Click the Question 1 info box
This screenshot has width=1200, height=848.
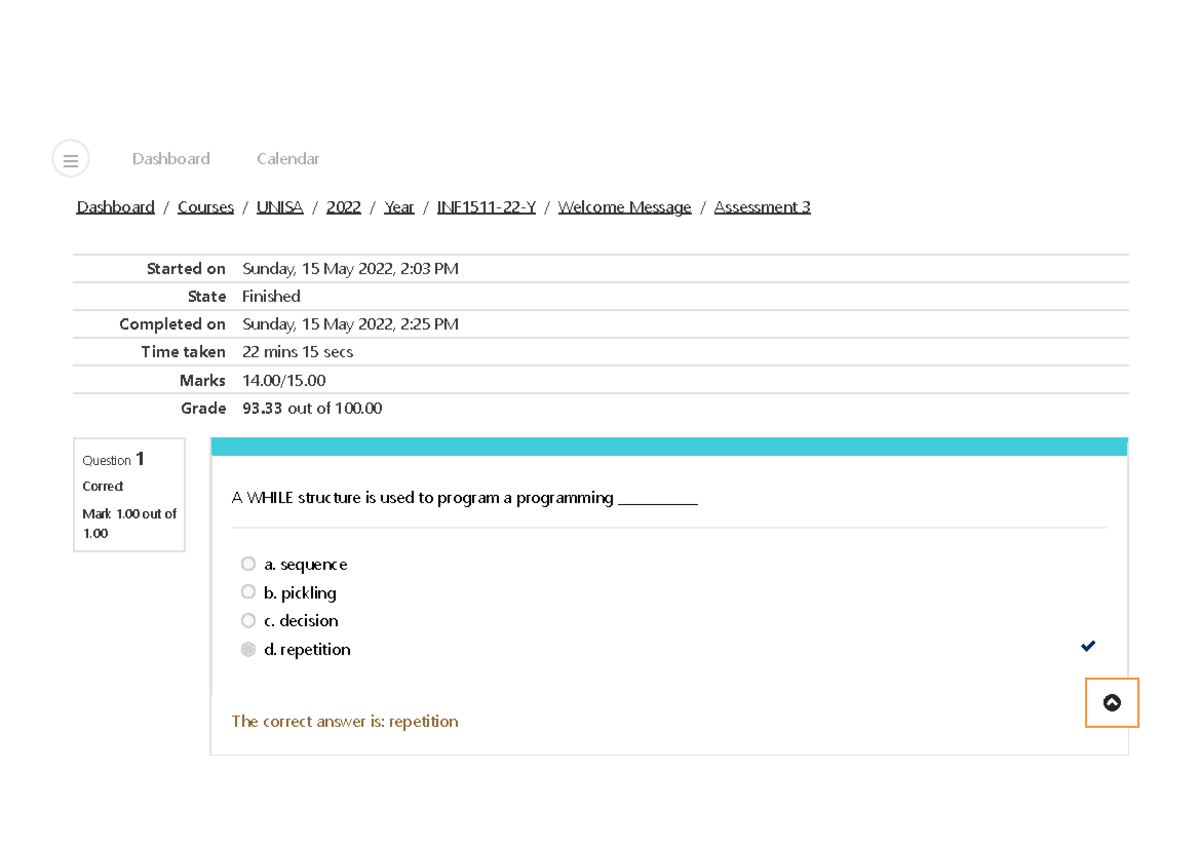click(x=129, y=495)
